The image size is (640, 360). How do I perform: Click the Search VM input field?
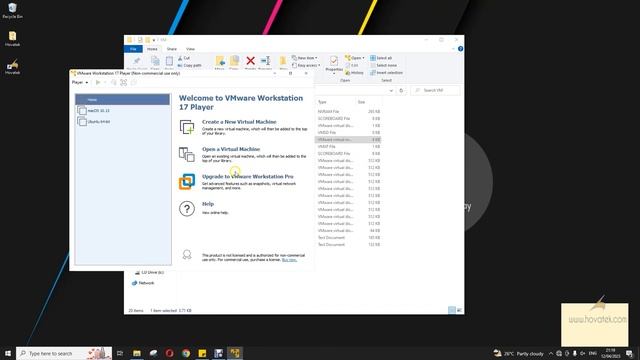click(x=435, y=90)
